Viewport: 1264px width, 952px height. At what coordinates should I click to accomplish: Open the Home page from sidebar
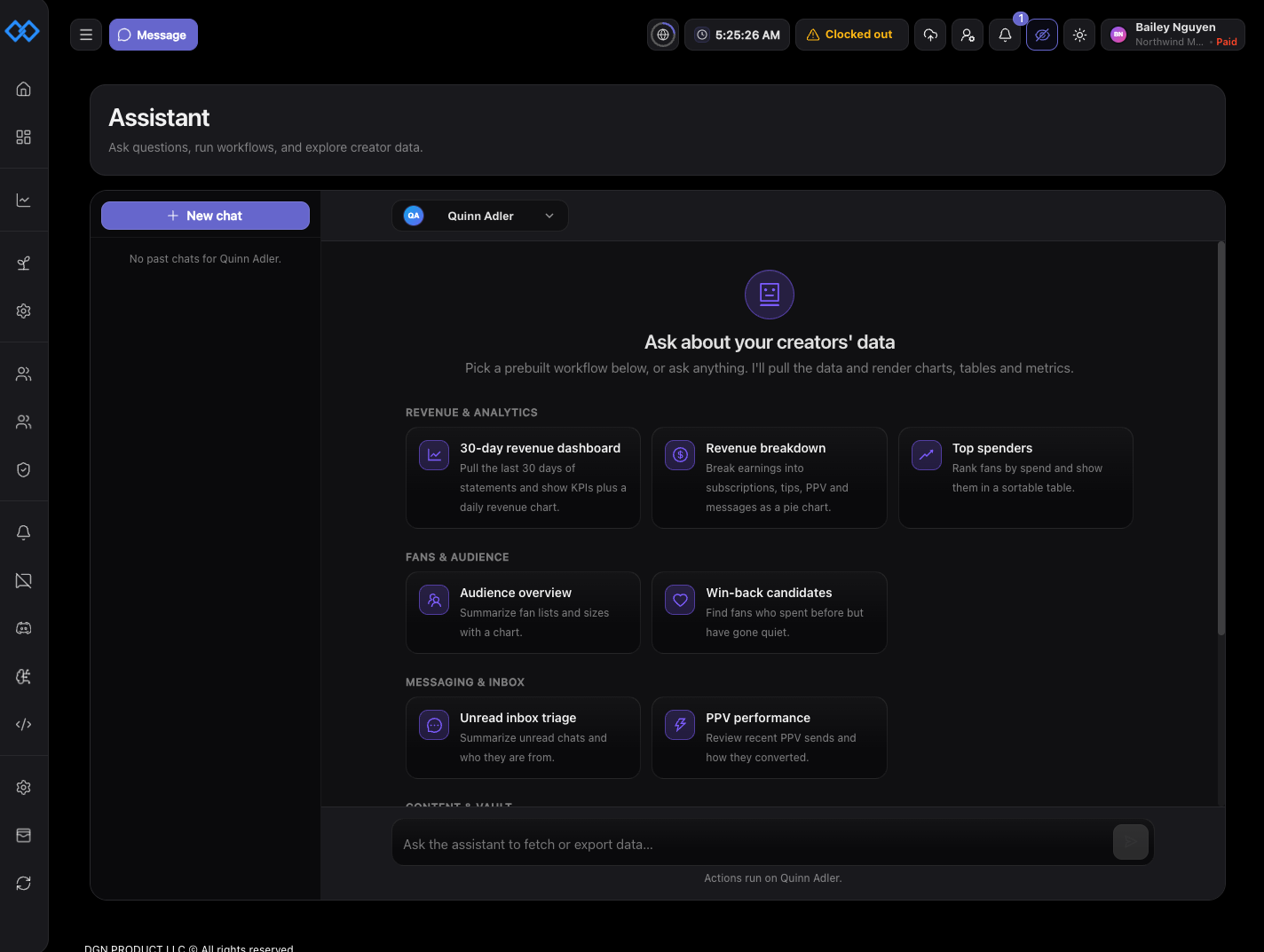(x=24, y=89)
